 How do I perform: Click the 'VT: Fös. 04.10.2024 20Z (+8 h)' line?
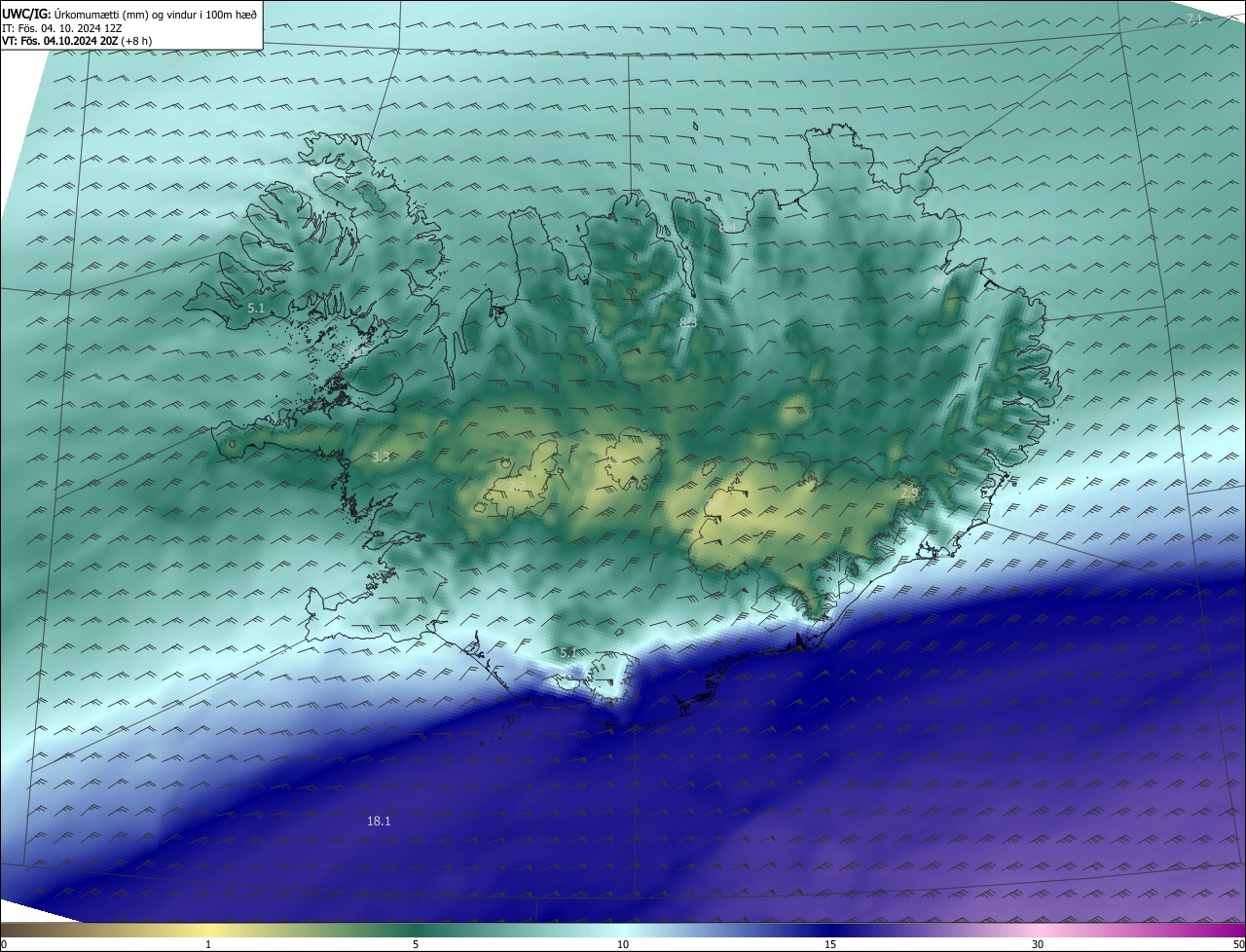(77, 41)
